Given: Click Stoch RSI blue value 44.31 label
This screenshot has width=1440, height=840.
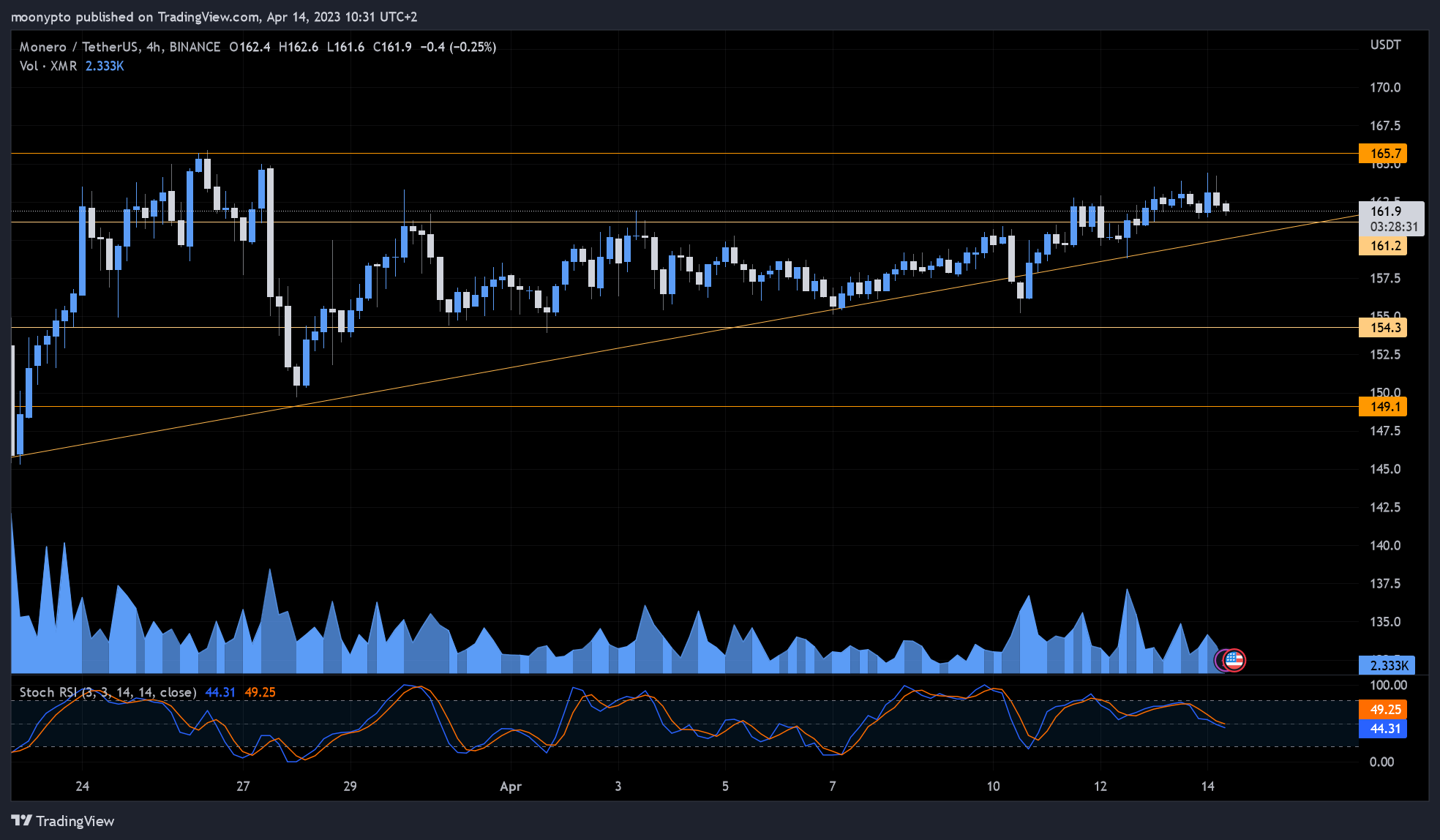Looking at the screenshot, I should (1383, 729).
